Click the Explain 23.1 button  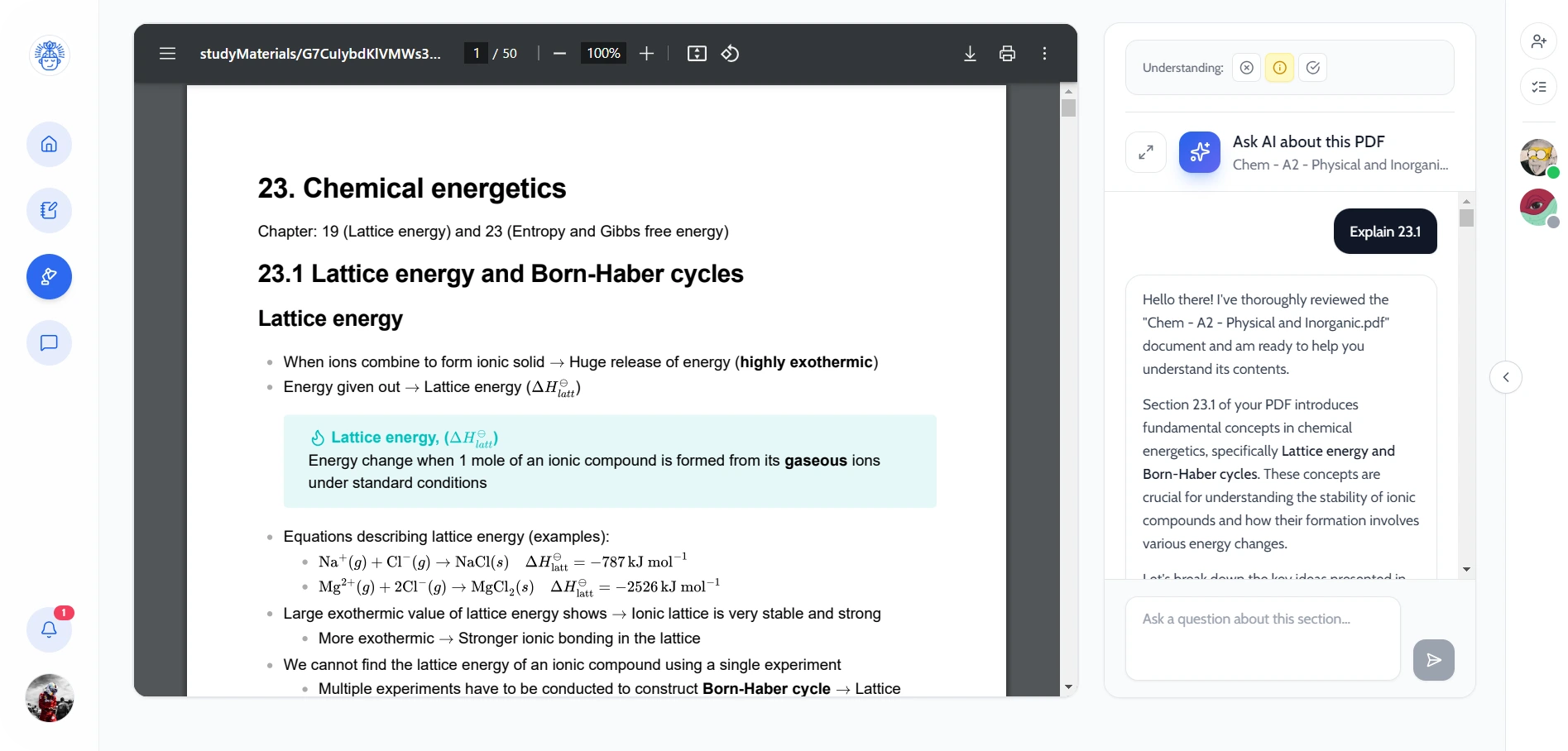[x=1384, y=232]
